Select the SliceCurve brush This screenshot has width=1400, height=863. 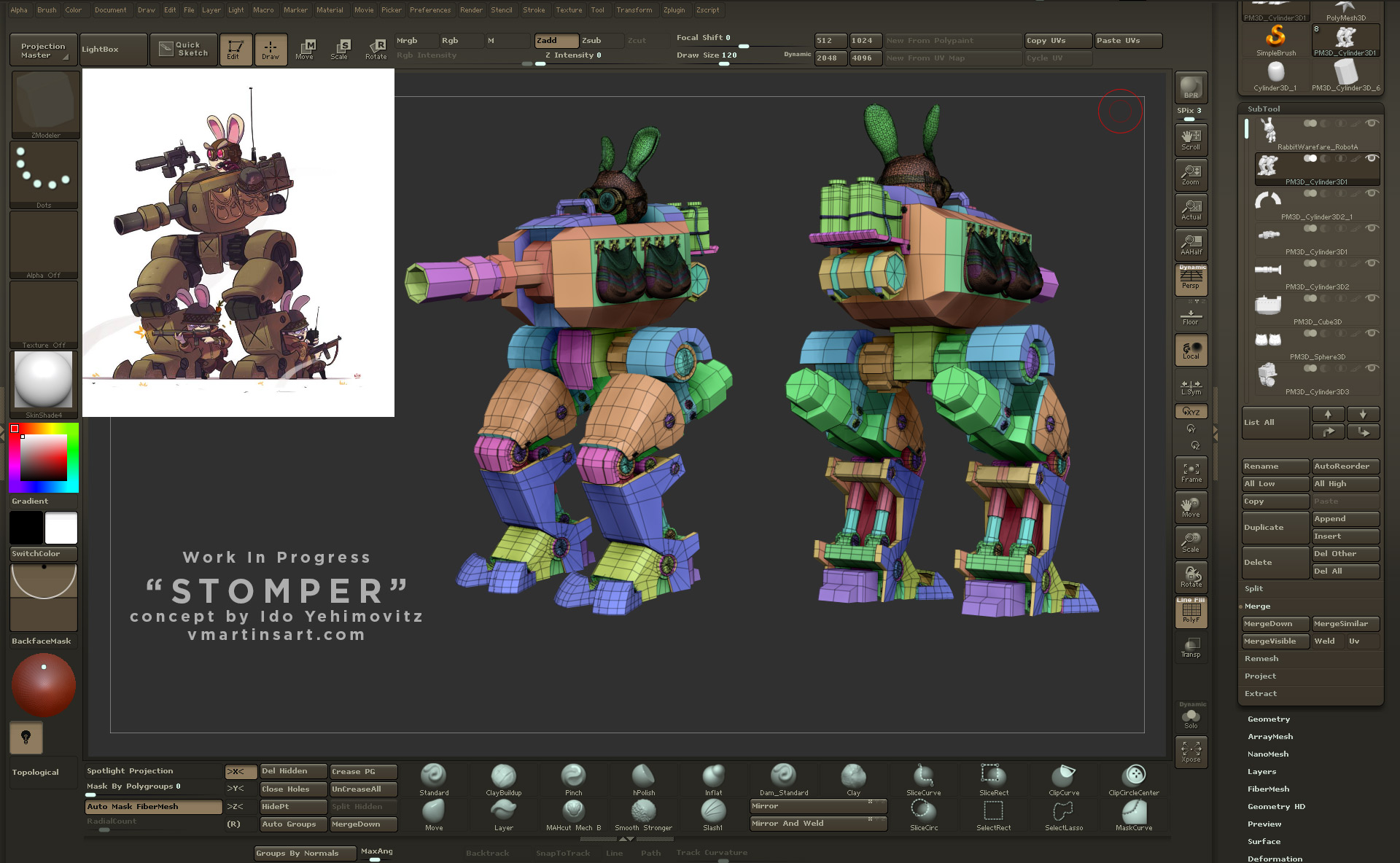pyautogui.click(x=923, y=779)
